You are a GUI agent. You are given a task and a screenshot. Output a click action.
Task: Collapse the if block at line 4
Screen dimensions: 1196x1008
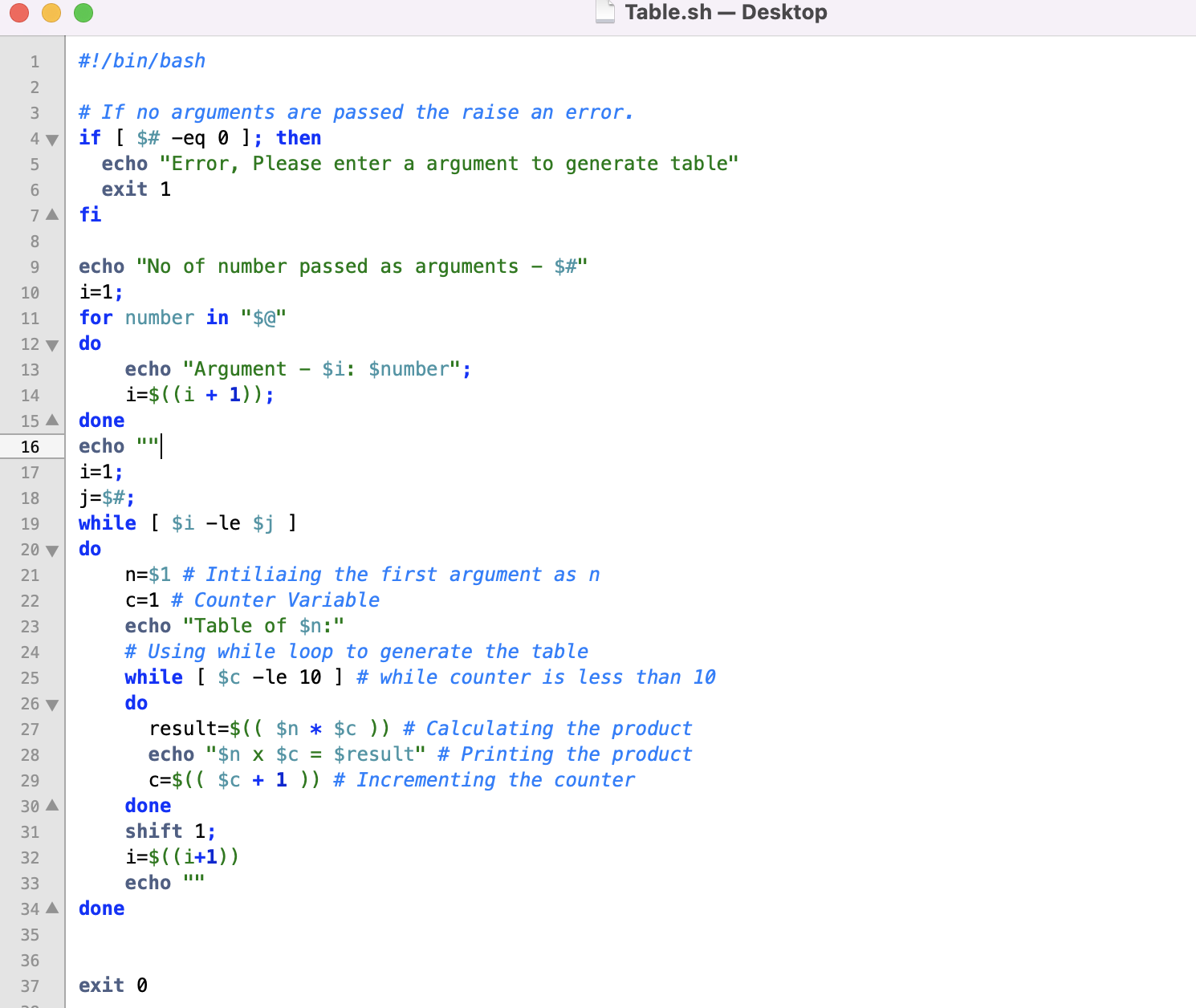tap(51, 139)
